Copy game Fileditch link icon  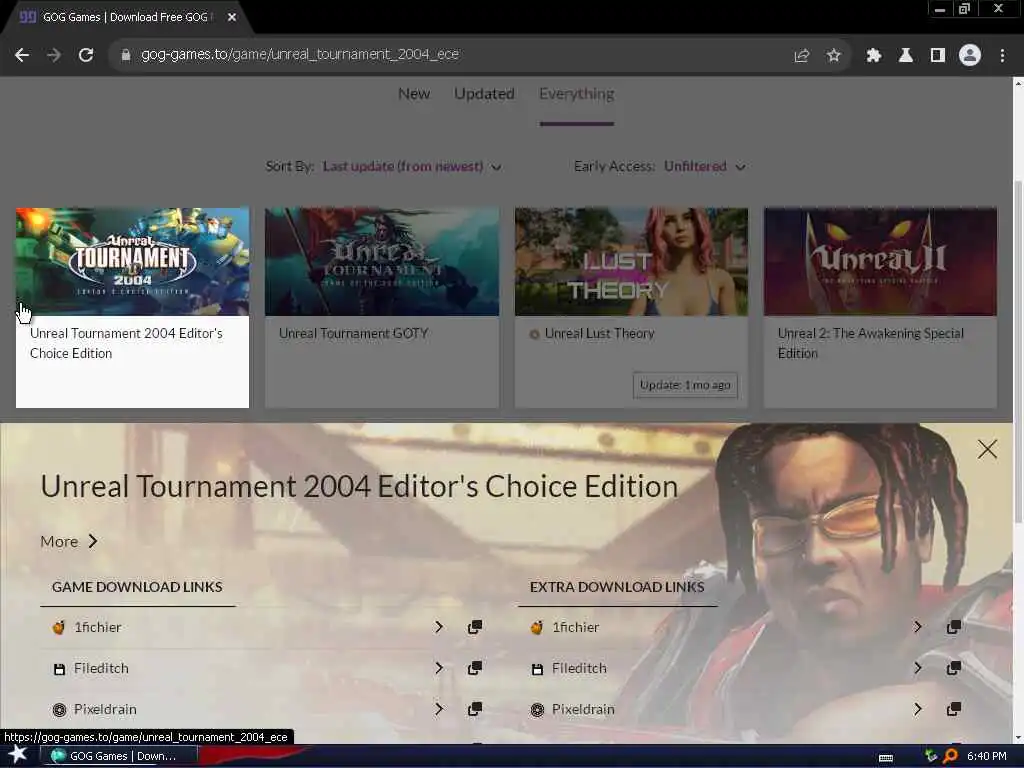475,668
